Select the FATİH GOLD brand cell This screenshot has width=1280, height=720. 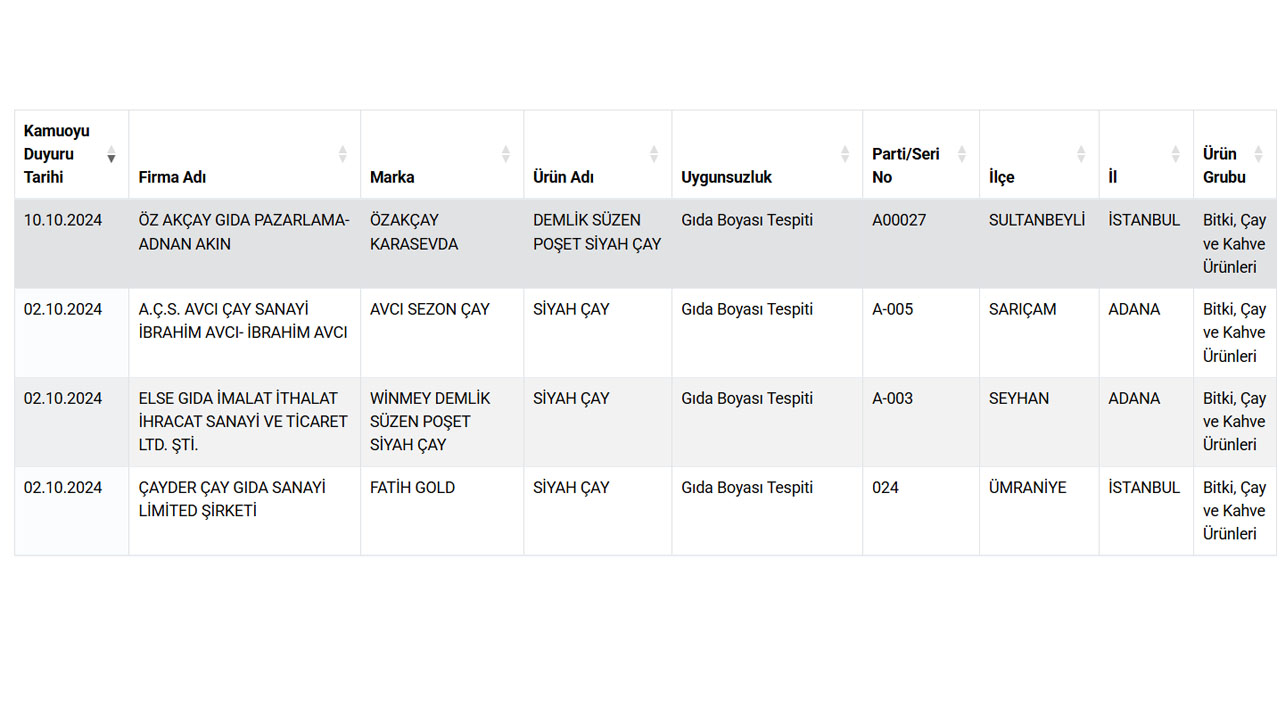[442, 511]
